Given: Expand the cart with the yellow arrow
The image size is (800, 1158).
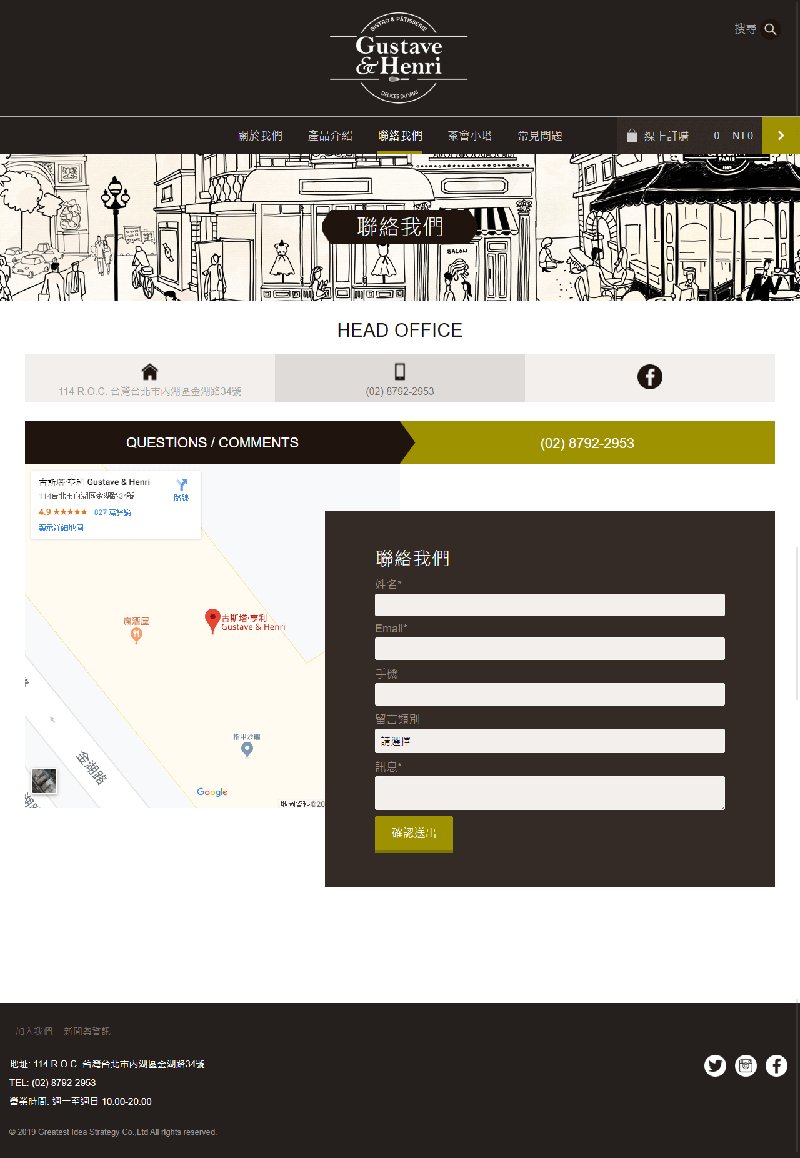Looking at the screenshot, I should click(781, 135).
